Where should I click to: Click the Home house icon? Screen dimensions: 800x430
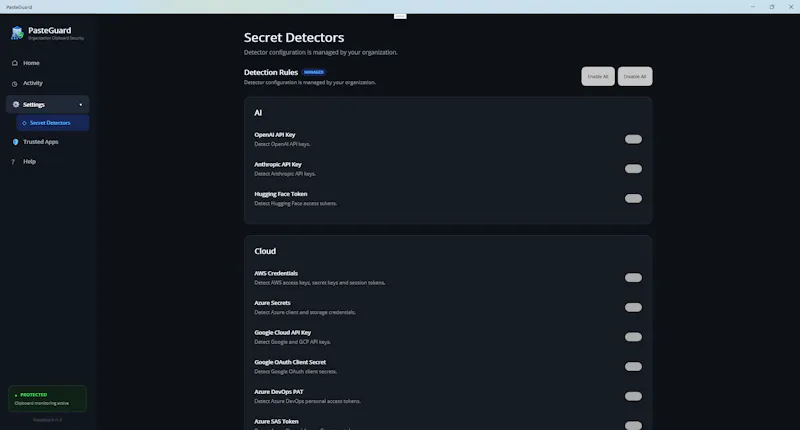pos(15,63)
